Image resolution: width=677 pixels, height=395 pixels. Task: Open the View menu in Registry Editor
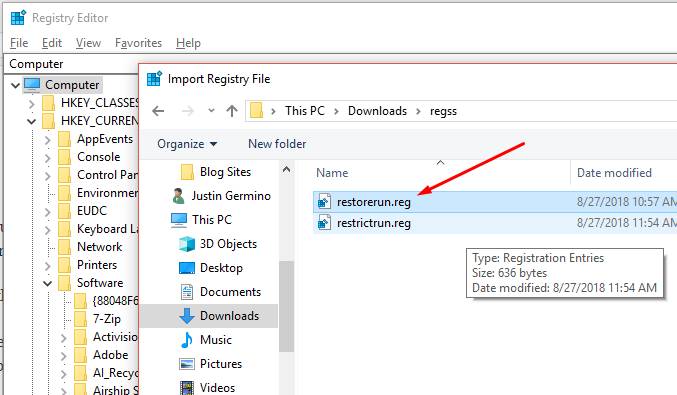tap(88, 43)
